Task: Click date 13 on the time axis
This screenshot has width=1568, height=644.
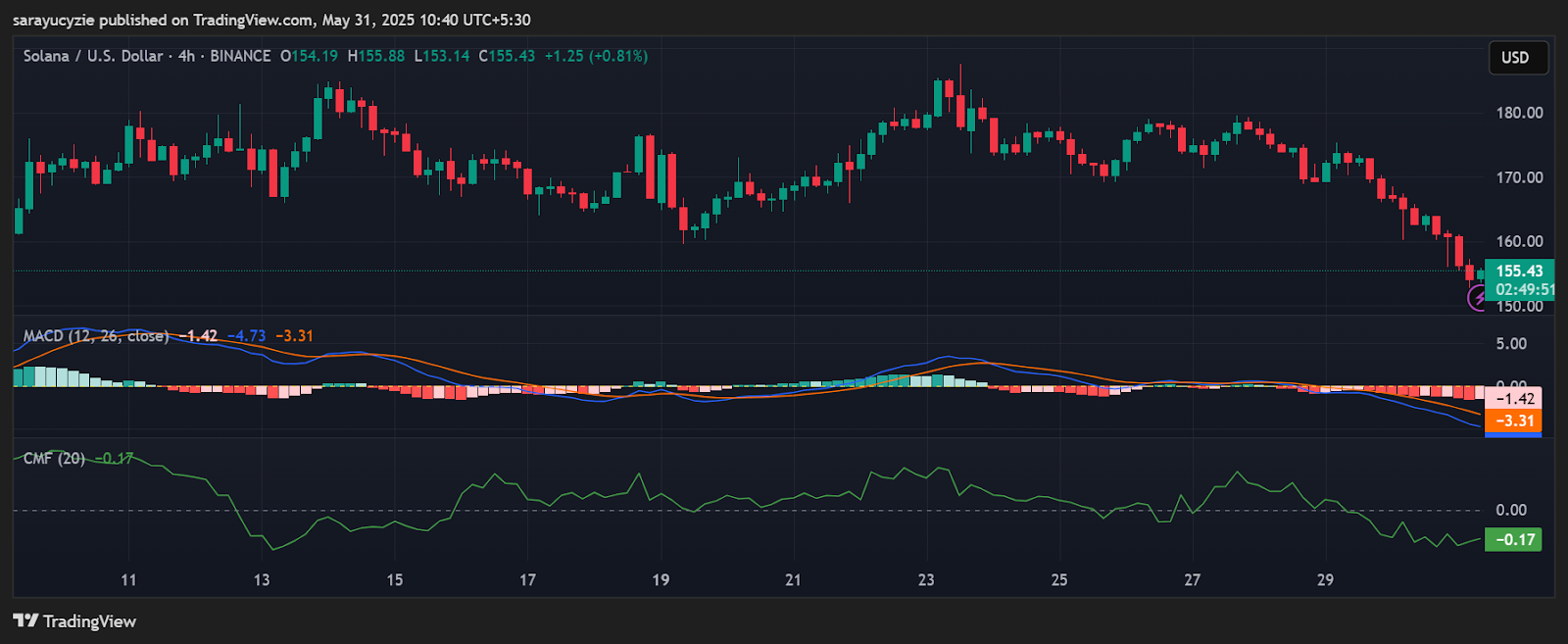Action: click(262, 579)
